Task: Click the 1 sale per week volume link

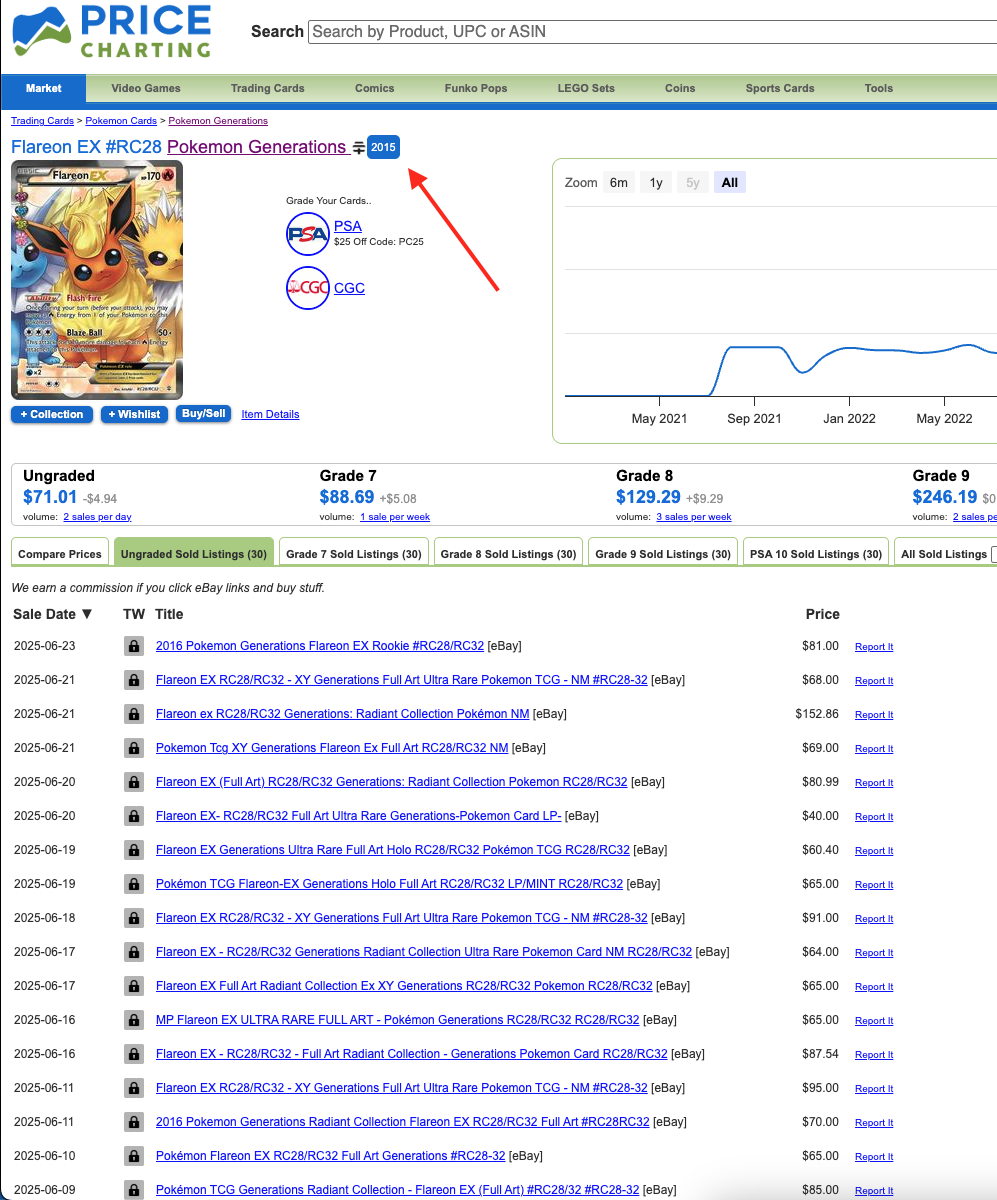Action: tap(395, 517)
